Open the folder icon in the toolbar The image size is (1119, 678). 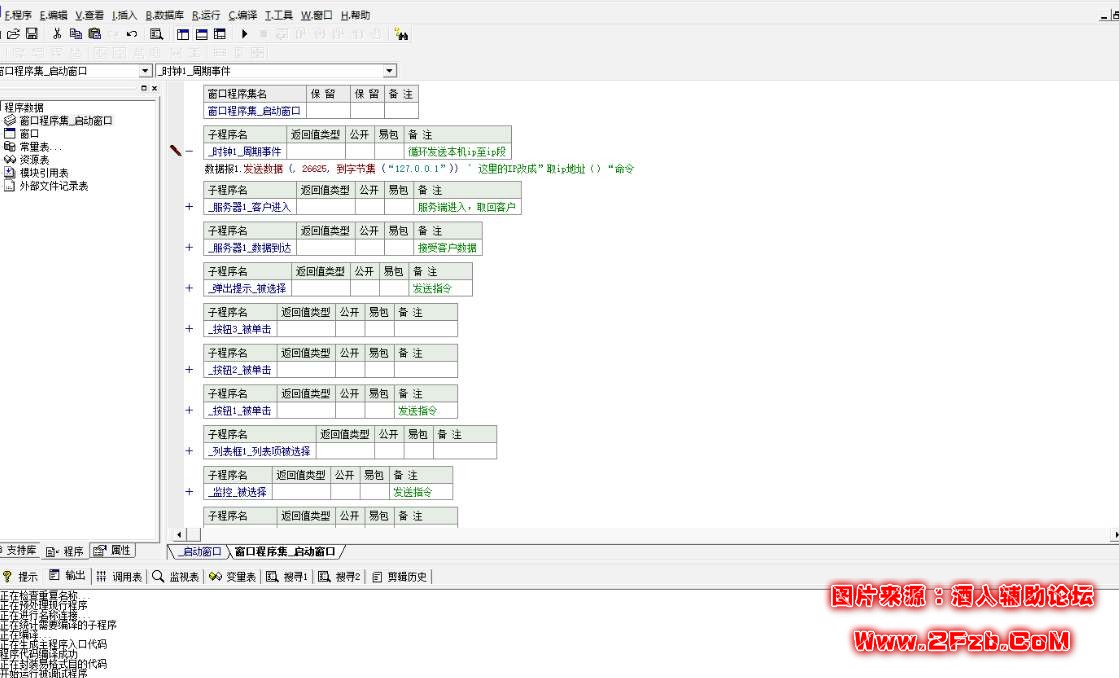click(14, 34)
